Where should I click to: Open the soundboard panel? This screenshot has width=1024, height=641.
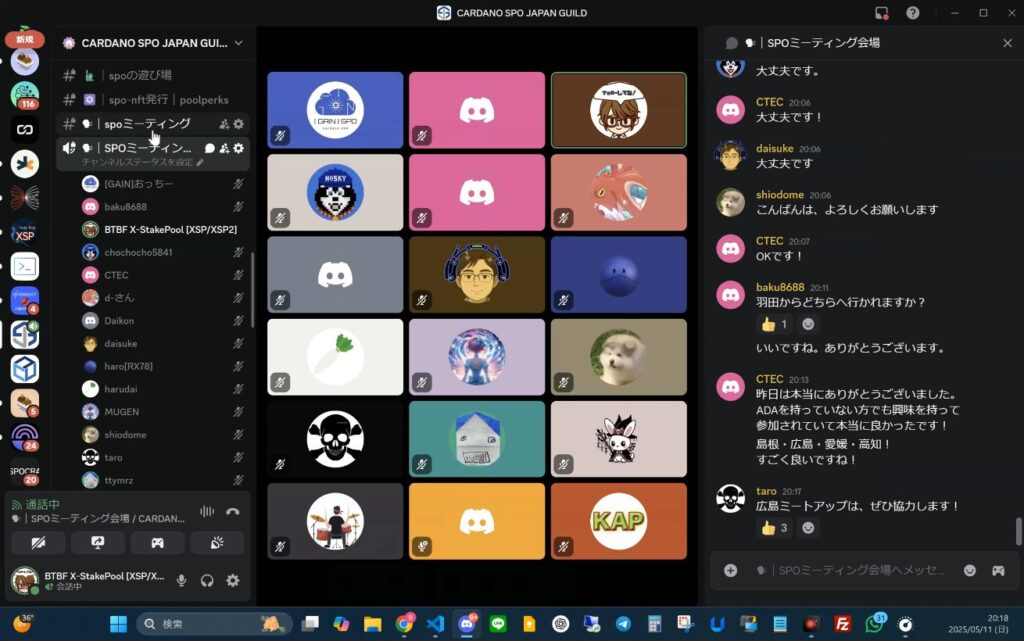click(217, 542)
